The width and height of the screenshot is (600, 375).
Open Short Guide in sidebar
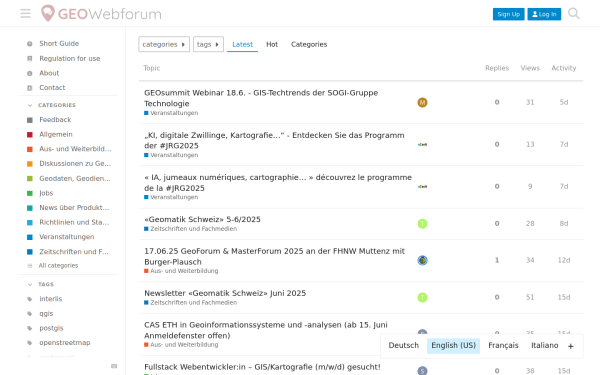pyautogui.click(x=59, y=44)
